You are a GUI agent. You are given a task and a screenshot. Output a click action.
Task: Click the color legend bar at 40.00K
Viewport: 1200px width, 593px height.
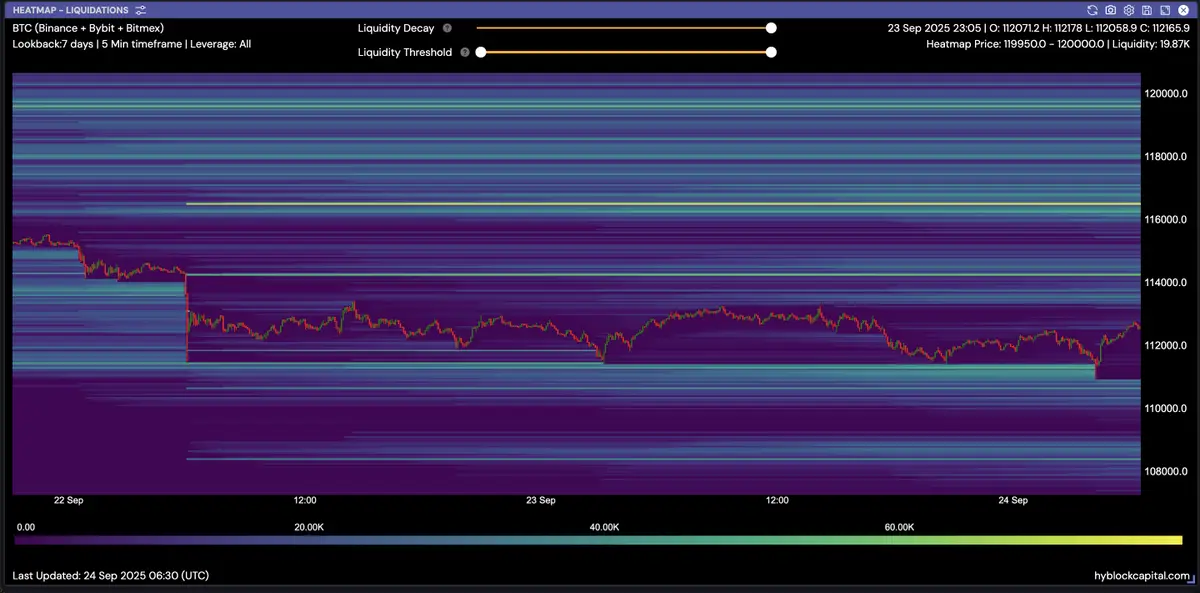pyautogui.click(x=604, y=540)
